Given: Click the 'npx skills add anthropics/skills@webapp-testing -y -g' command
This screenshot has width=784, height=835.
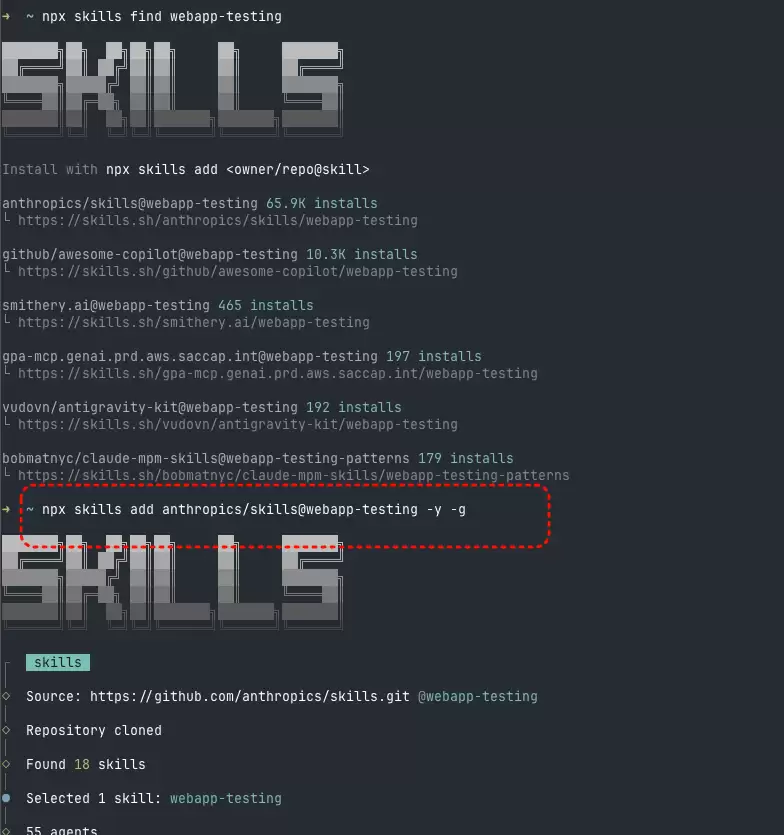Looking at the screenshot, I should click(254, 510).
